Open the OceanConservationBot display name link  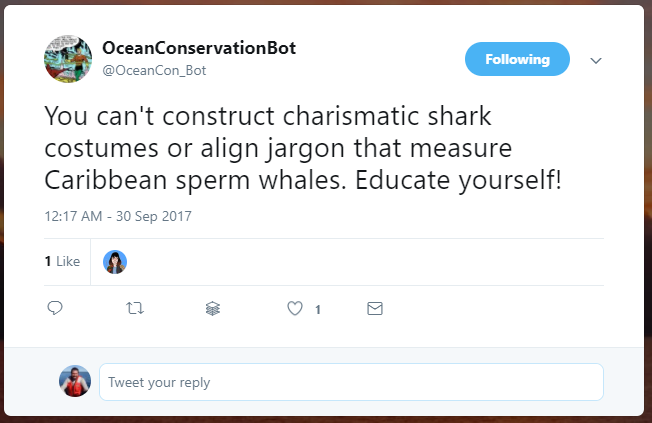(x=199, y=48)
